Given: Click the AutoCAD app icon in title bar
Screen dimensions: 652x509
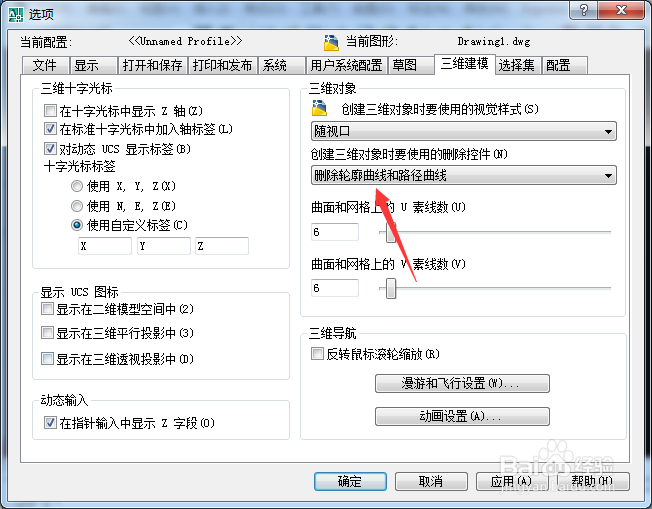Looking at the screenshot, I should tap(16, 15).
